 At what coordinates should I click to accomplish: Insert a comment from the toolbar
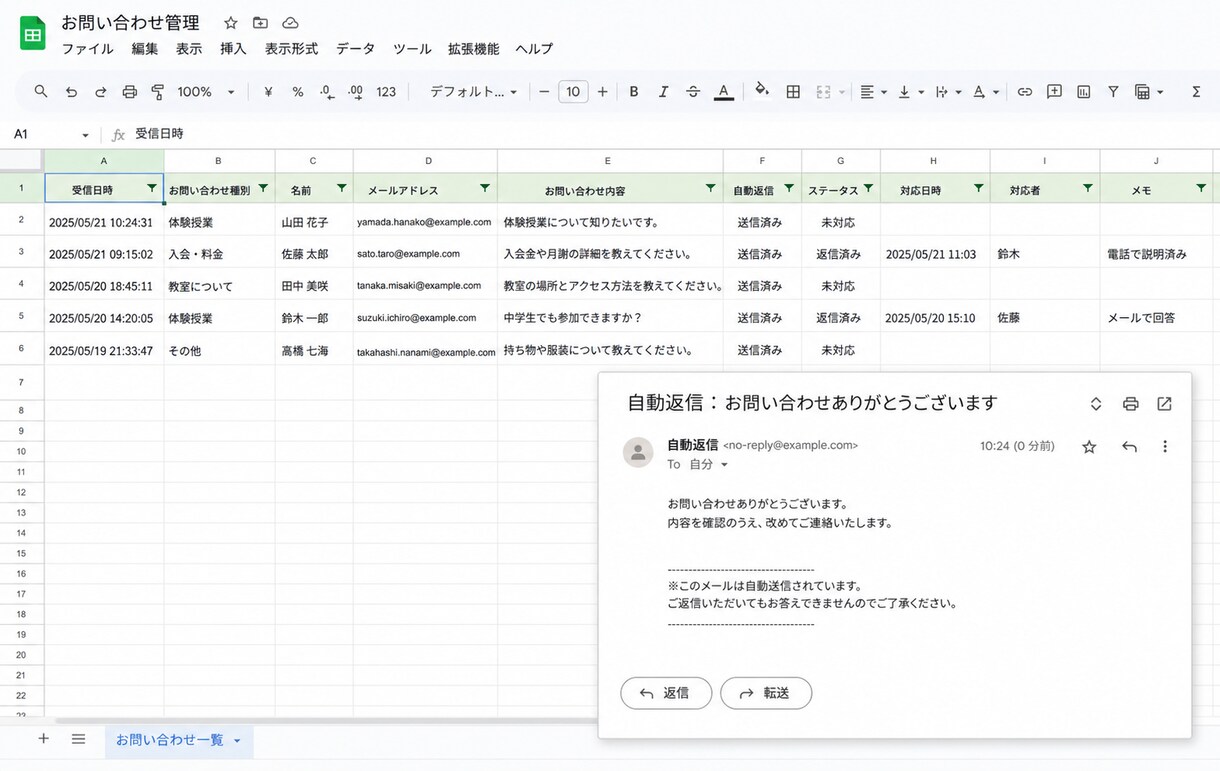coord(1054,91)
